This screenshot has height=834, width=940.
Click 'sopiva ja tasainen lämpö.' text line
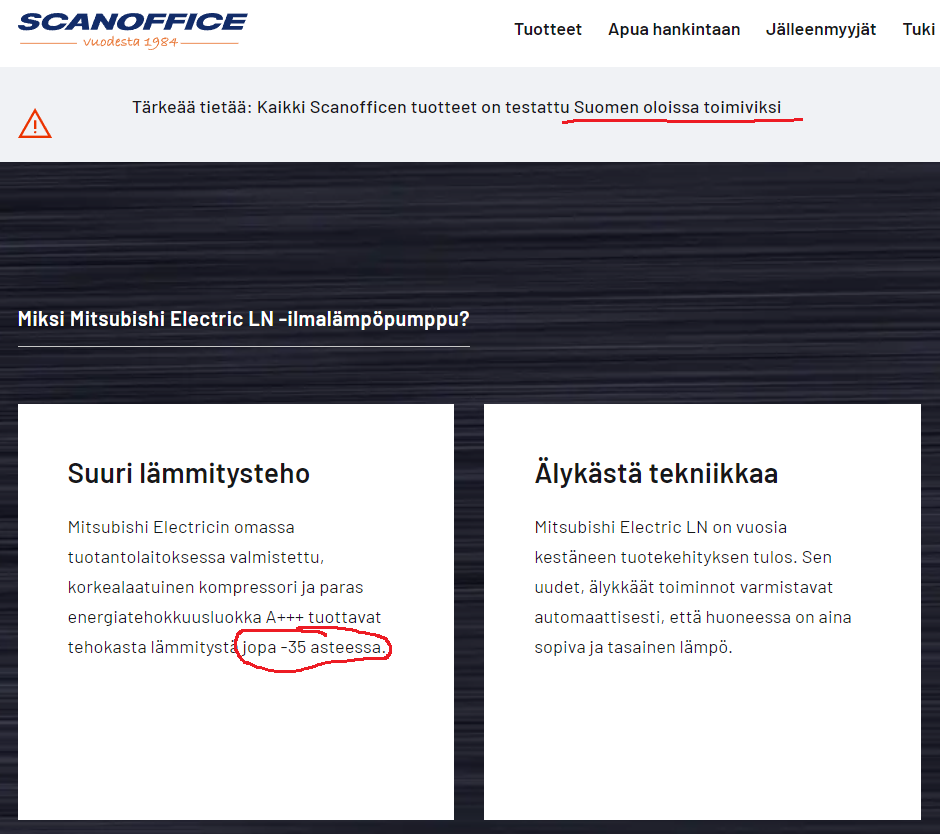pyautogui.click(x=633, y=648)
